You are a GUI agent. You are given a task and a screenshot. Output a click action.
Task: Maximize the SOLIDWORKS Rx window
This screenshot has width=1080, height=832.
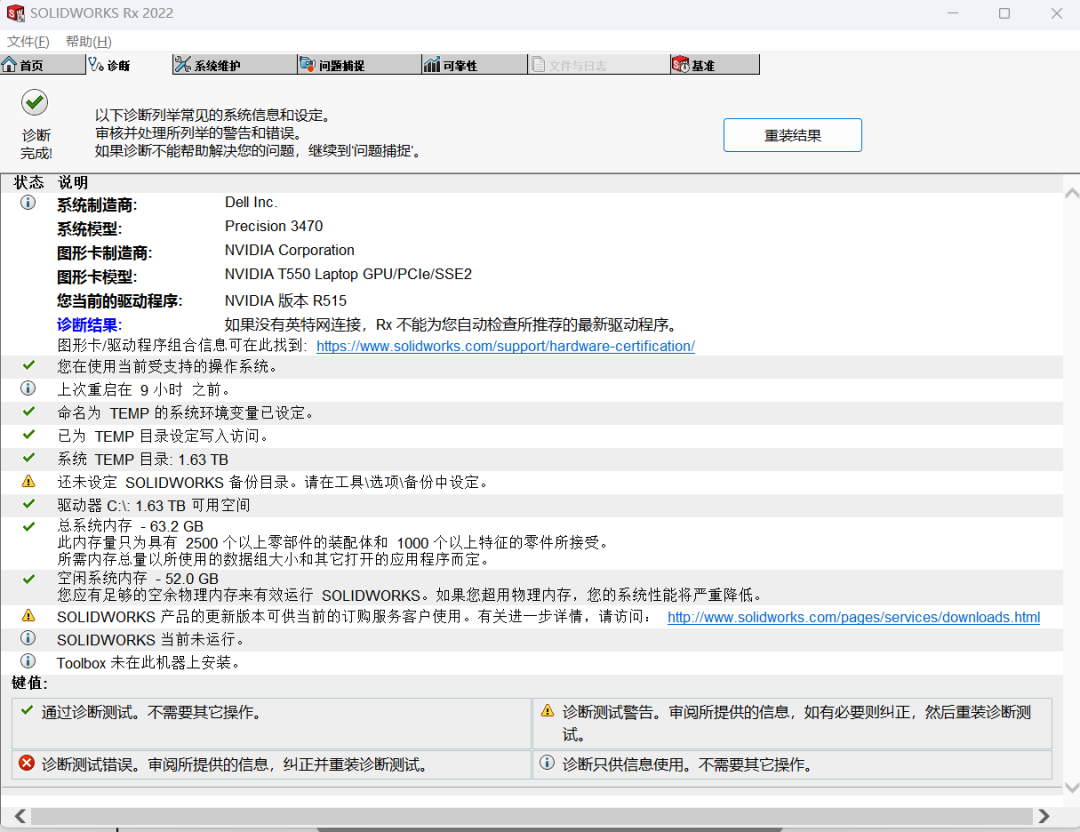[1004, 13]
